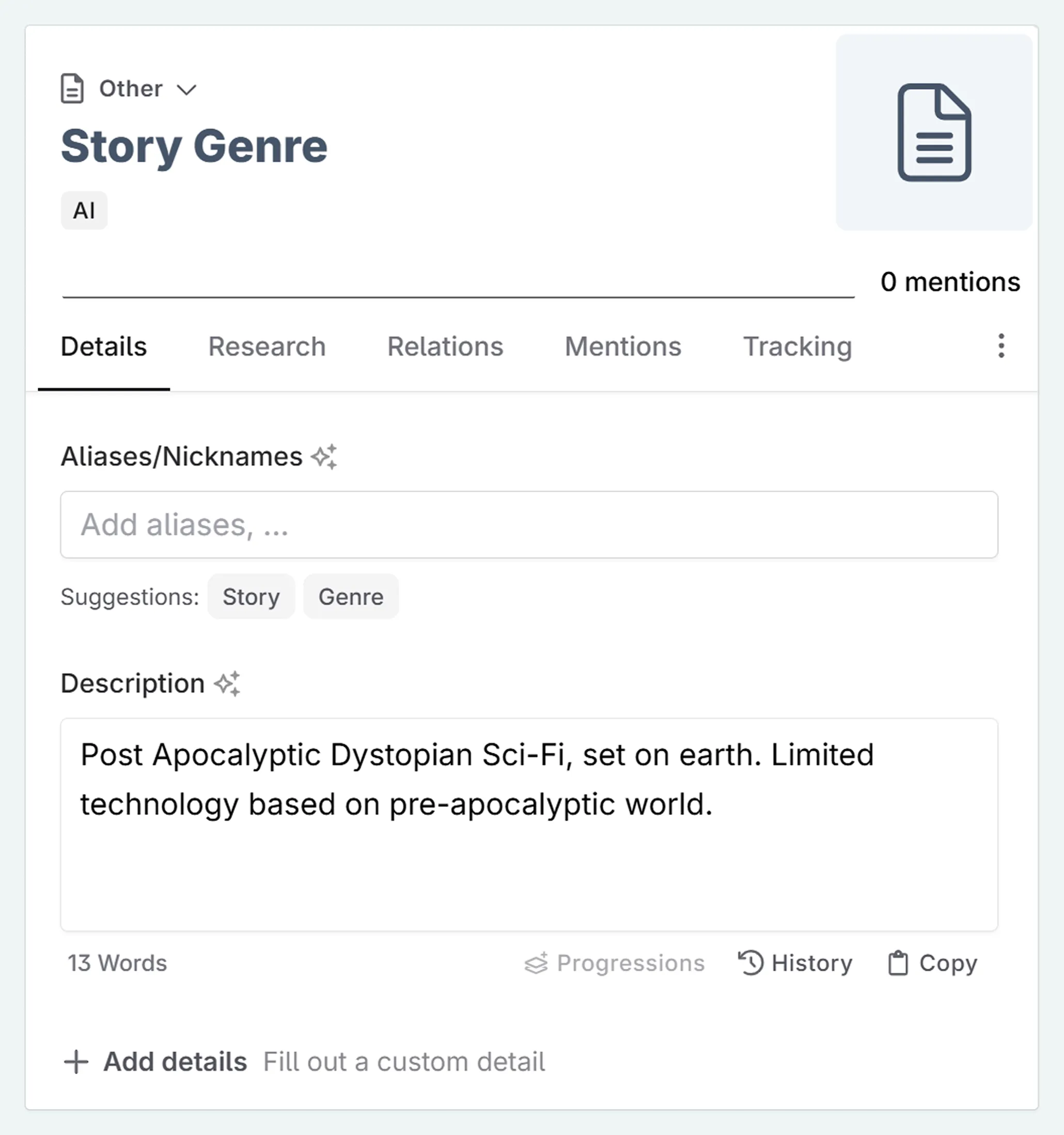The image size is (1064, 1135).
Task: Add the Story suggestion chip as alias
Action: point(252,596)
